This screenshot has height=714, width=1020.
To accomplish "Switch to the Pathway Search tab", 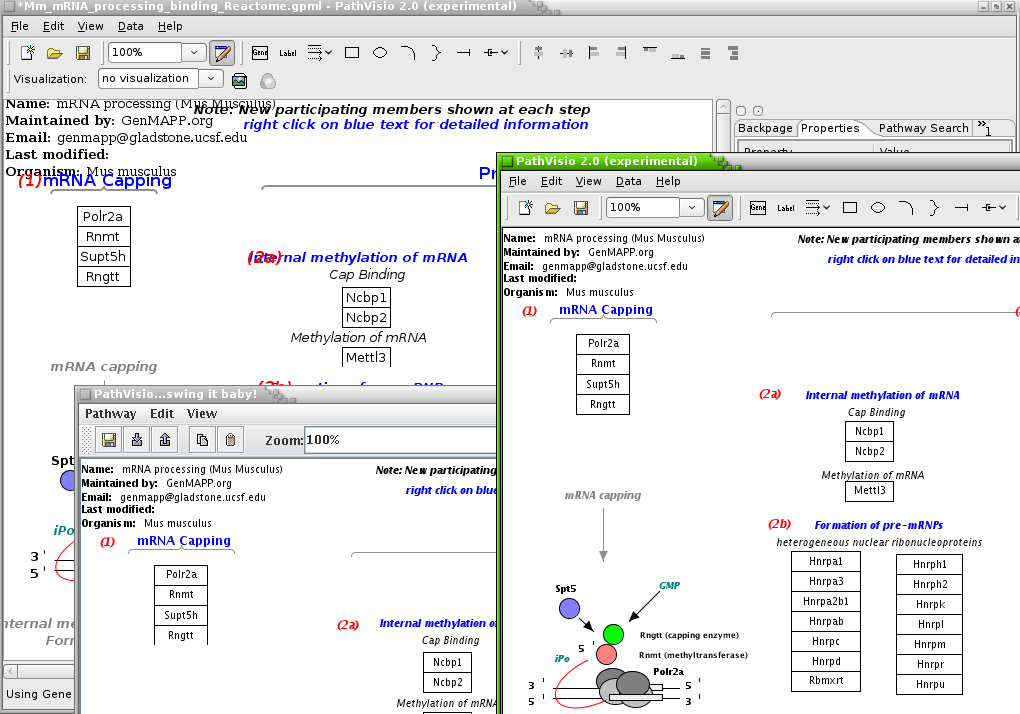I will [923, 128].
